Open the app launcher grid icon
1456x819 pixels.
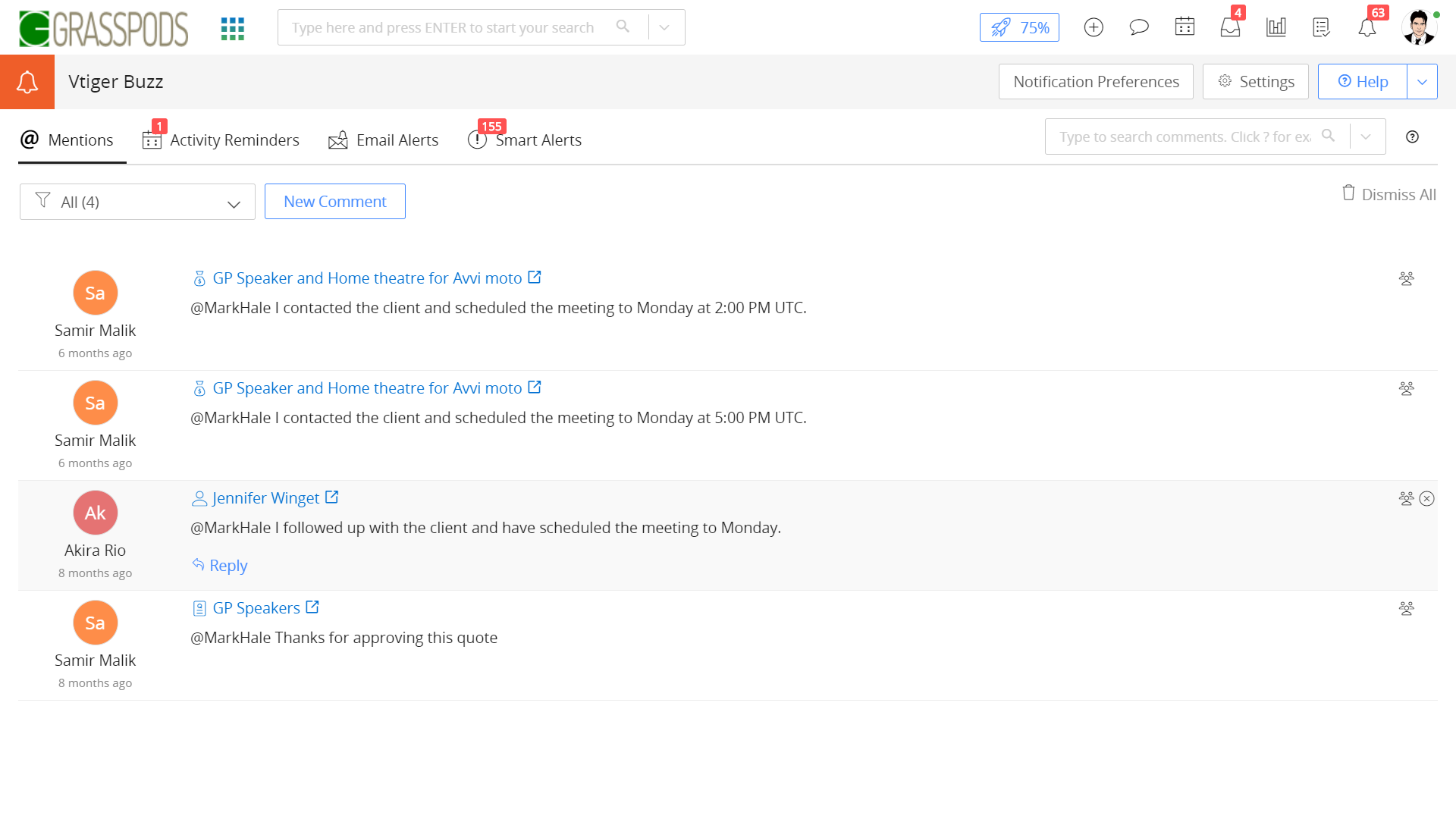pyautogui.click(x=232, y=27)
